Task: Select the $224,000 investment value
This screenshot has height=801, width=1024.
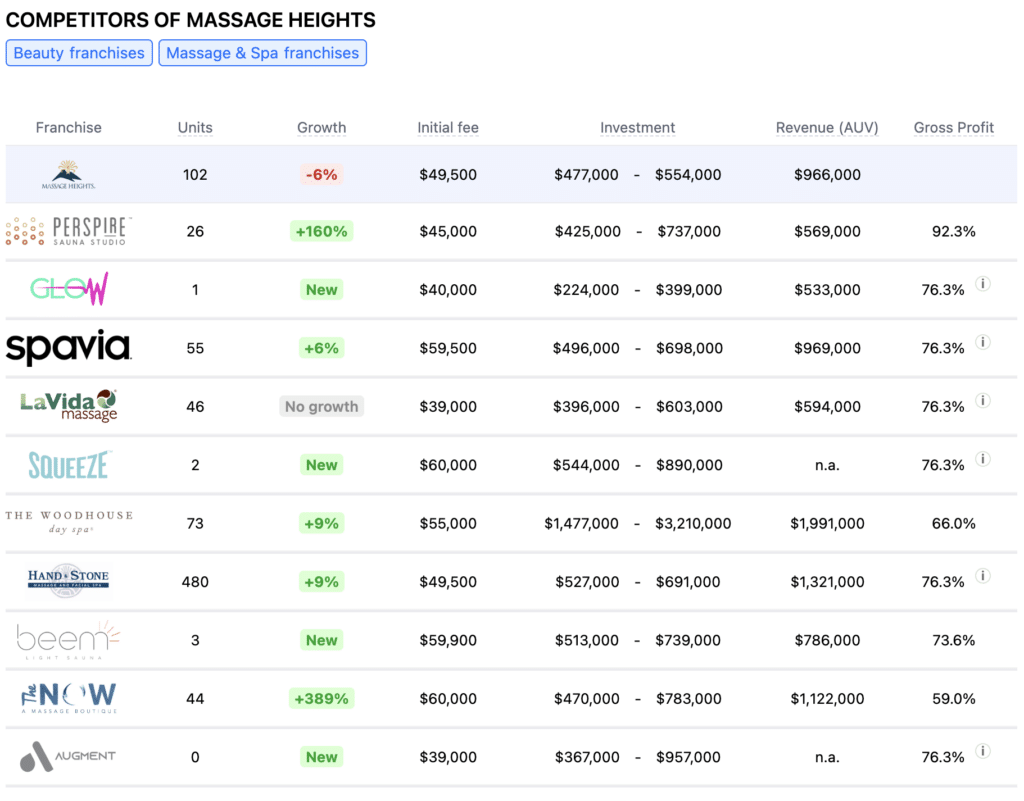Action: coord(586,289)
